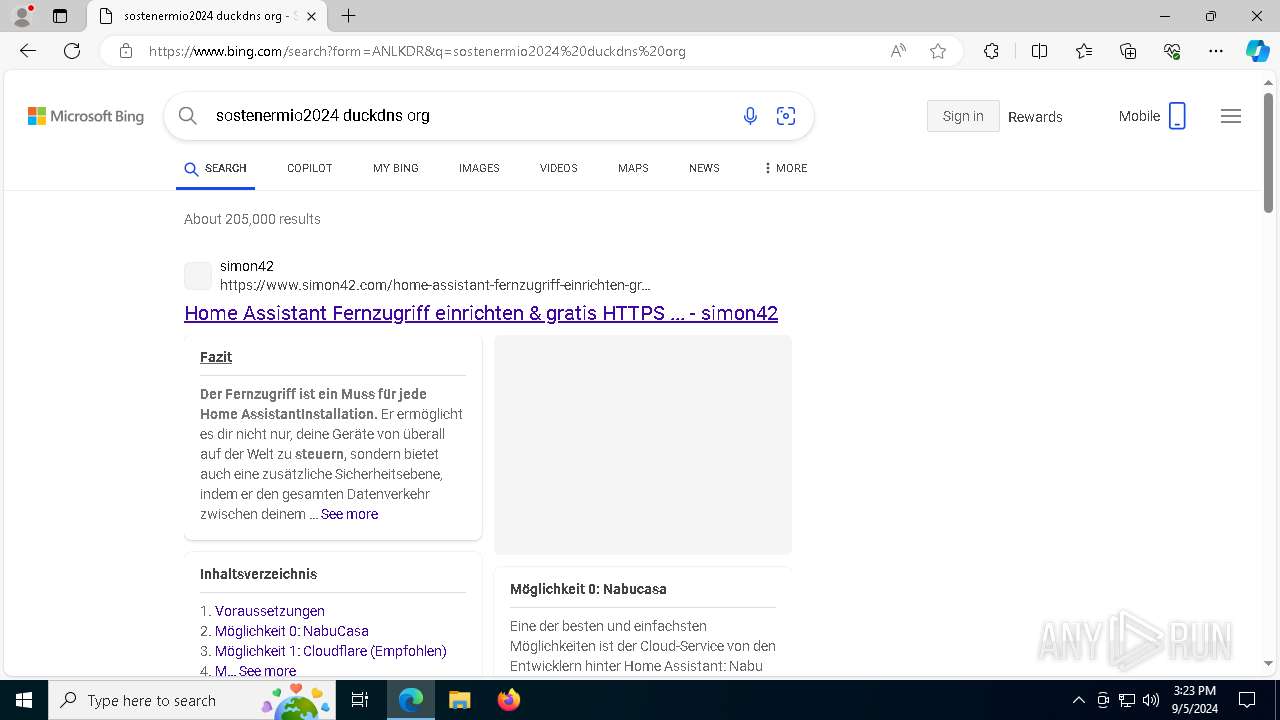Open the Fazit heading link
This screenshot has height=720, width=1280.
pyautogui.click(x=216, y=357)
